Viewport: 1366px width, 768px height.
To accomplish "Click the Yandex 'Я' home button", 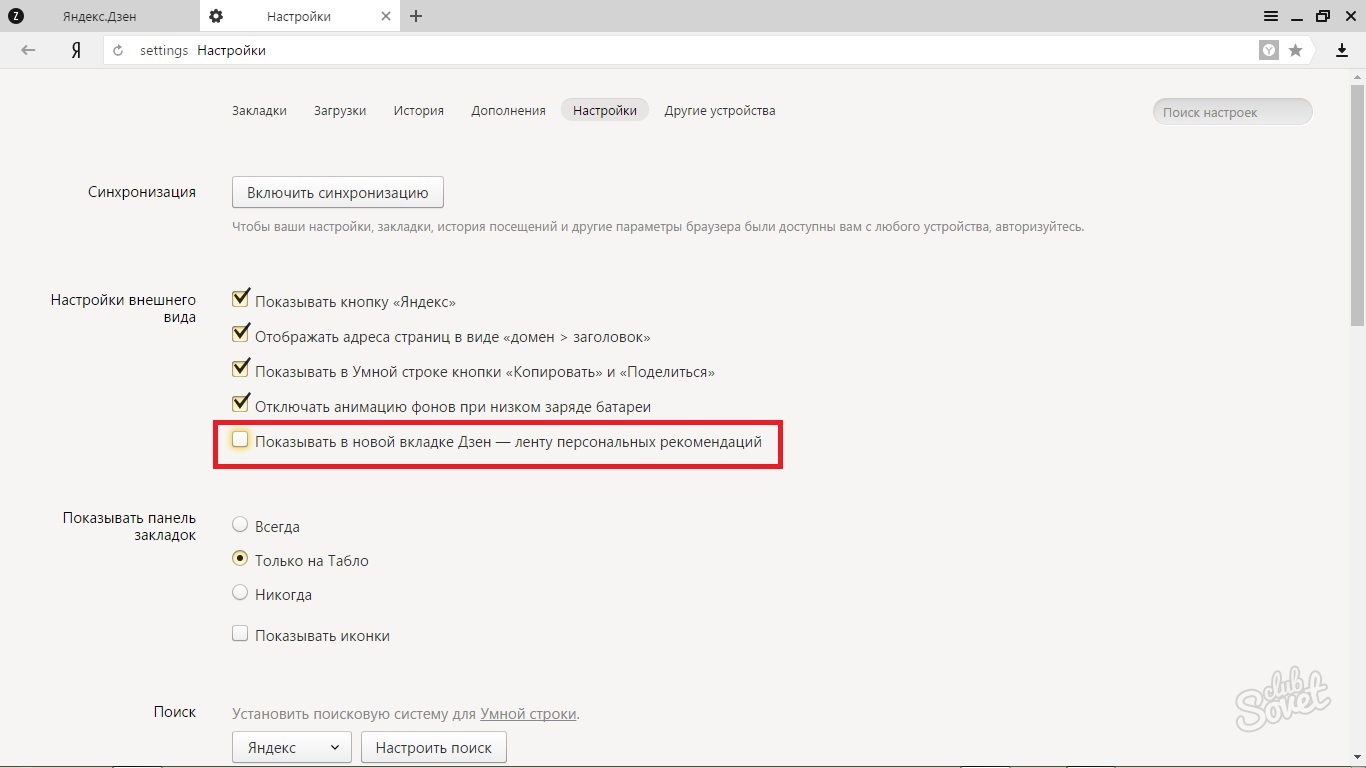I will (76, 50).
